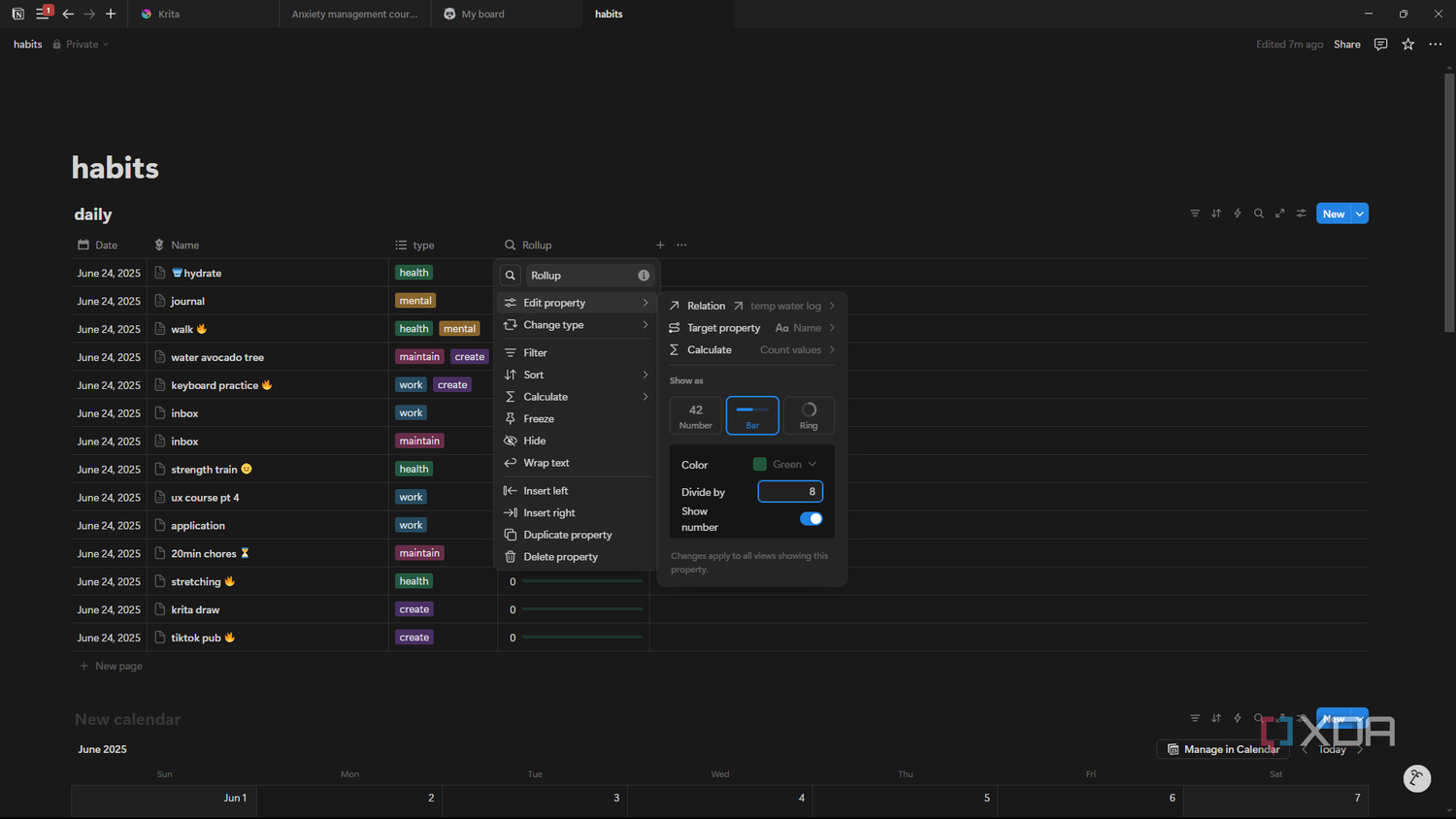This screenshot has height=819, width=1456.
Task: Expand the New button dropdown arrow
Action: point(1359,213)
